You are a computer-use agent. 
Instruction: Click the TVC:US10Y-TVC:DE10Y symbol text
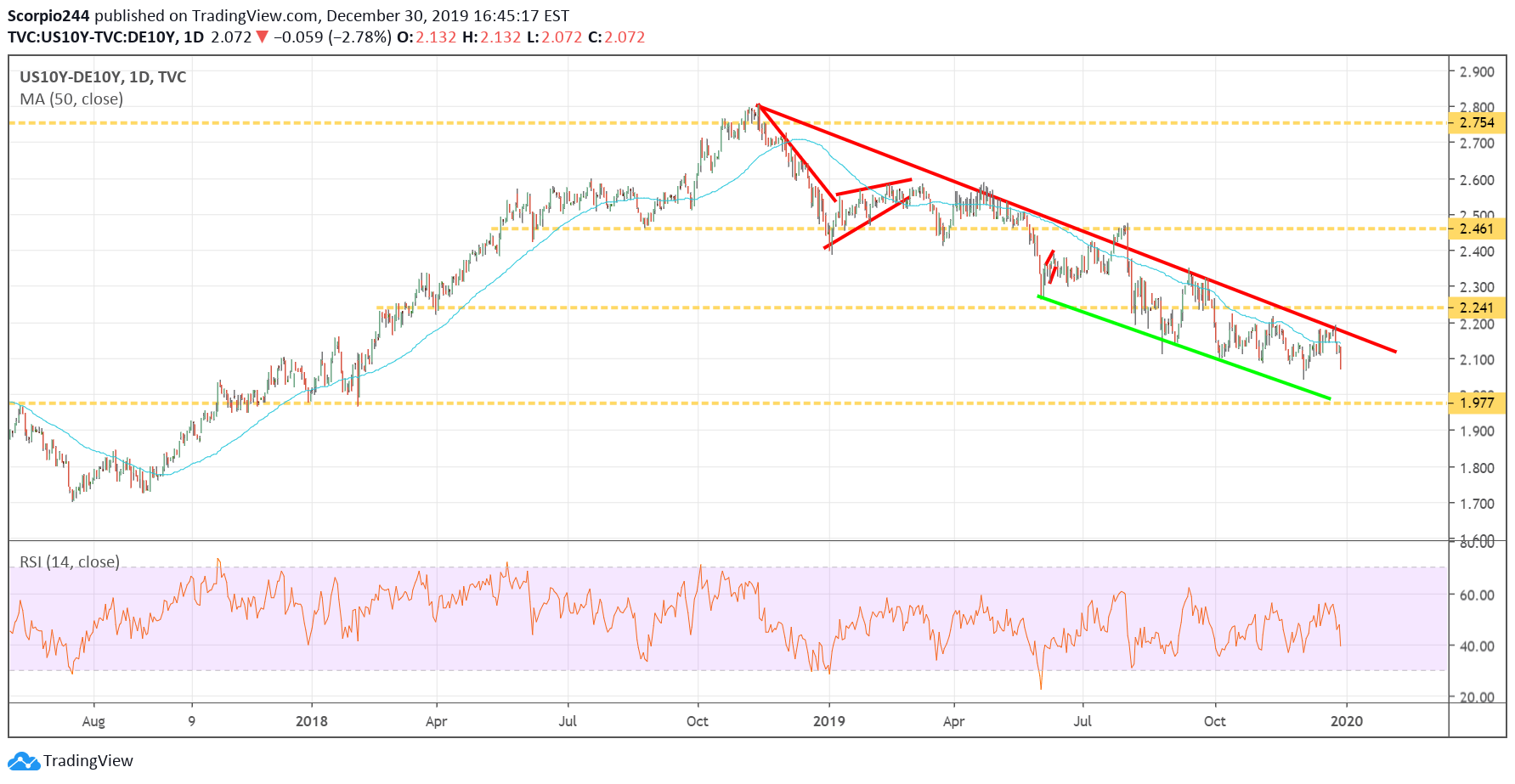[93, 37]
